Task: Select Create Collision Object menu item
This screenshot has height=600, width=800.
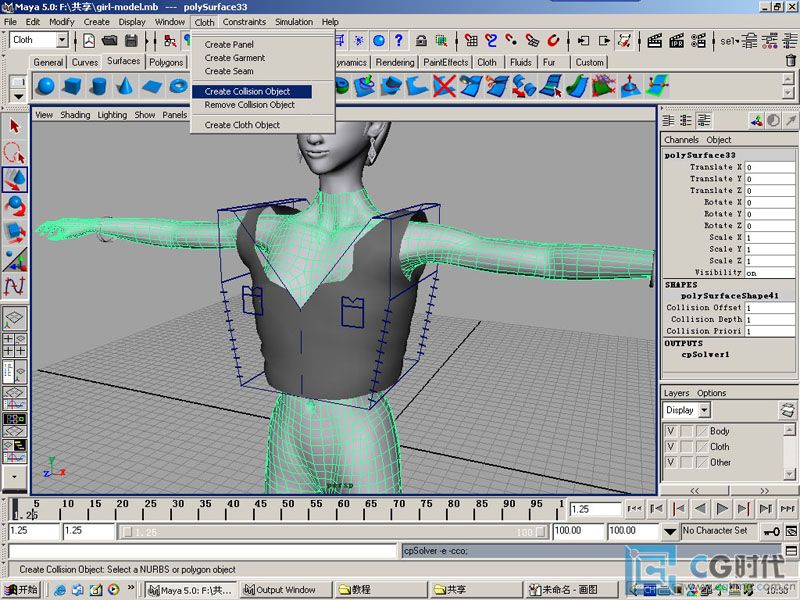Action: tap(252, 91)
